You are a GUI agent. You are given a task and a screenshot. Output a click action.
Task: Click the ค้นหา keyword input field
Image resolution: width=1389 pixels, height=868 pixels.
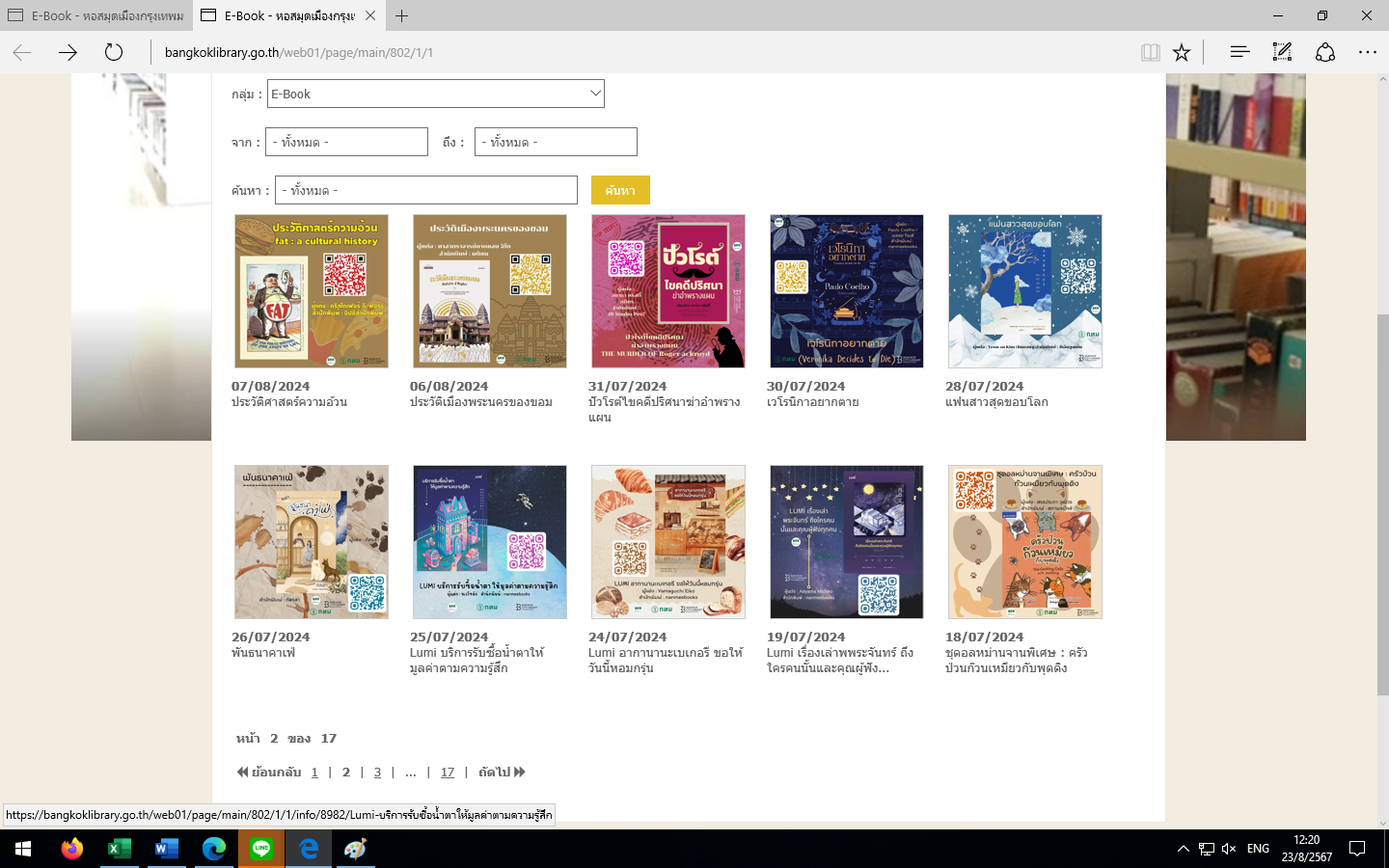tap(425, 190)
